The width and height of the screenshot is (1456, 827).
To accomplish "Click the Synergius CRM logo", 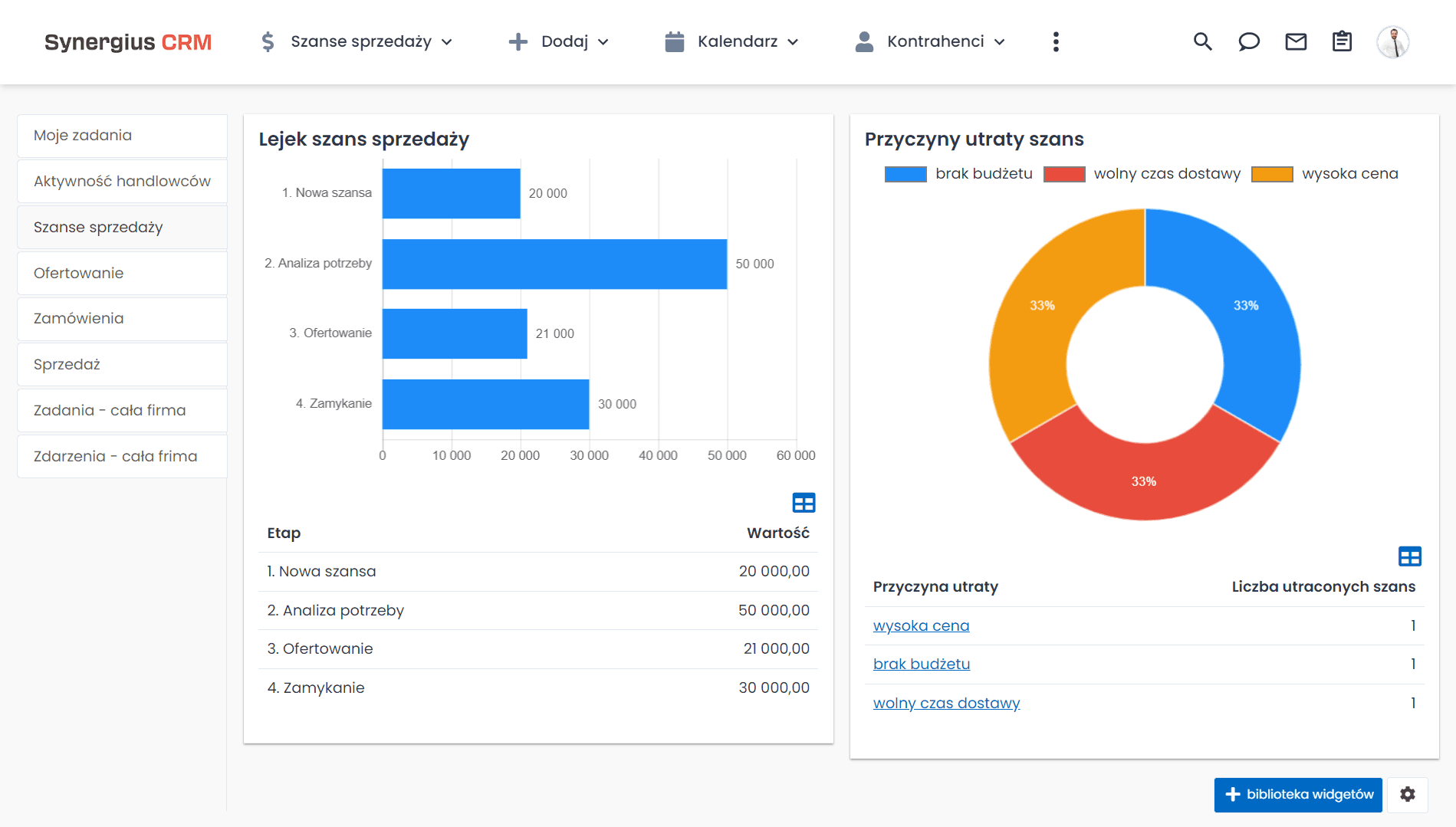I will [128, 42].
